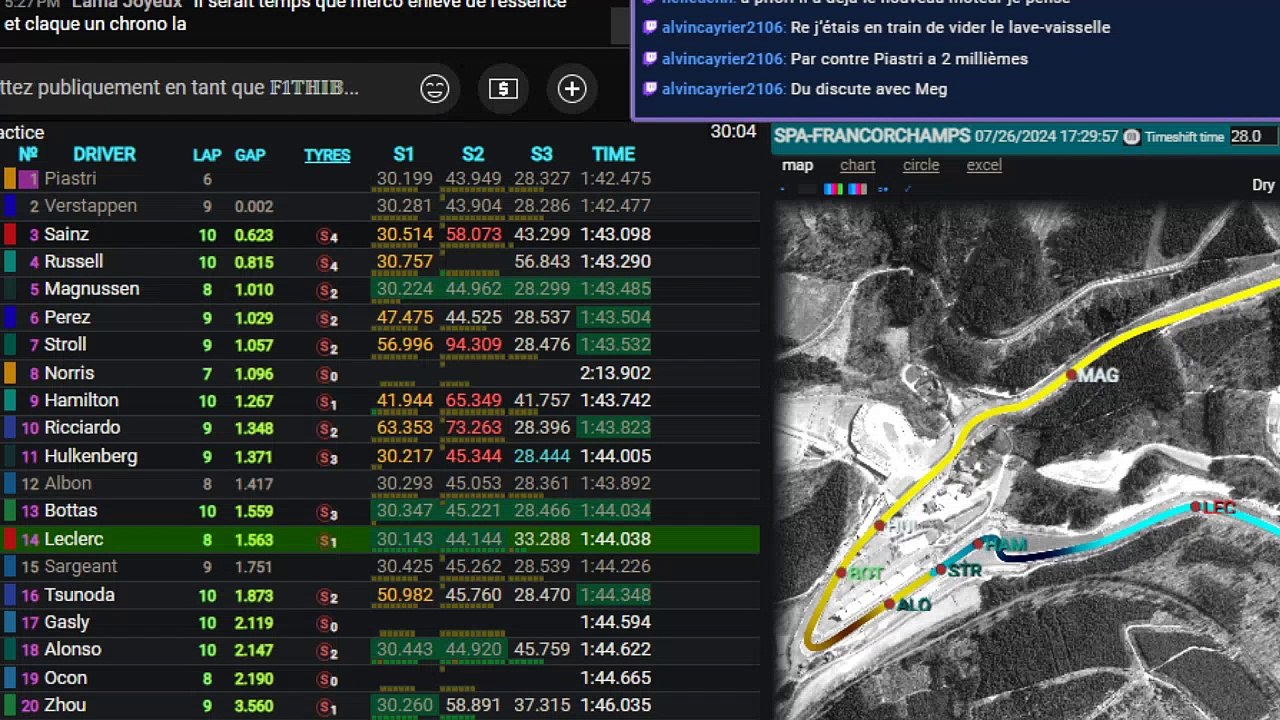Click Perez's soft tyre icon

coord(327,319)
